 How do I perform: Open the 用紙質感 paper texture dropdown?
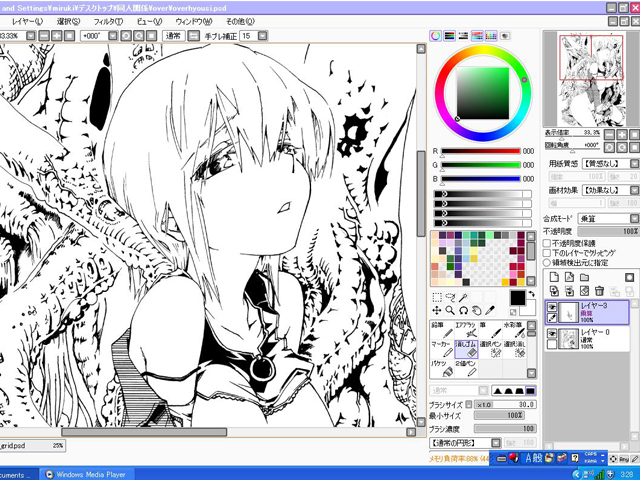pyautogui.click(x=634, y=164)
